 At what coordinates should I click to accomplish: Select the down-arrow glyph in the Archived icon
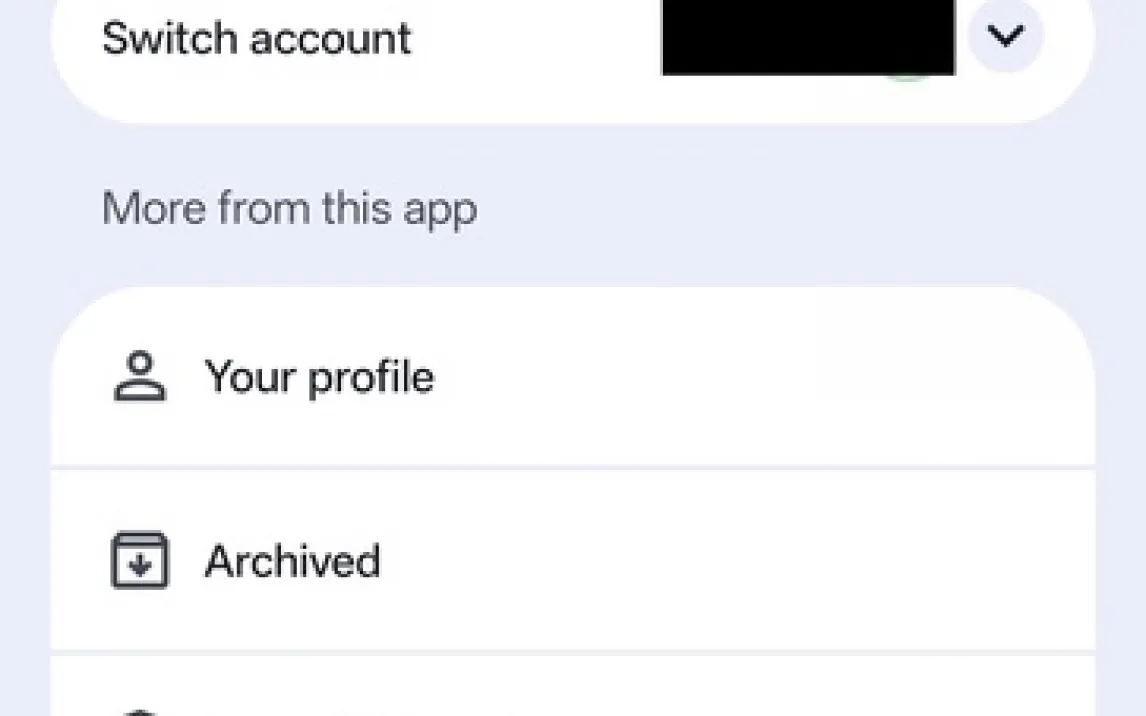click(140, 566)
